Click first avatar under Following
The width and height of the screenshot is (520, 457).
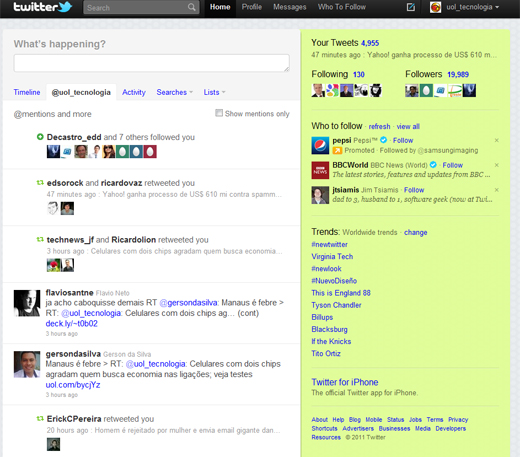click(x=318, y=90)
